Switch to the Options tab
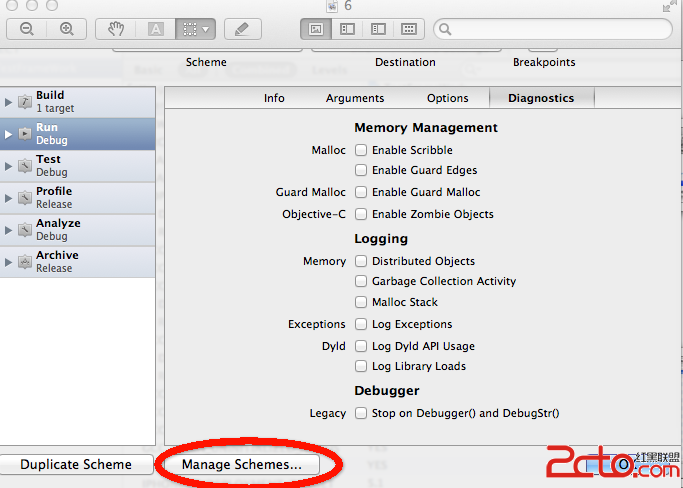Screen dimensions: 683x488 coord(448,98)
